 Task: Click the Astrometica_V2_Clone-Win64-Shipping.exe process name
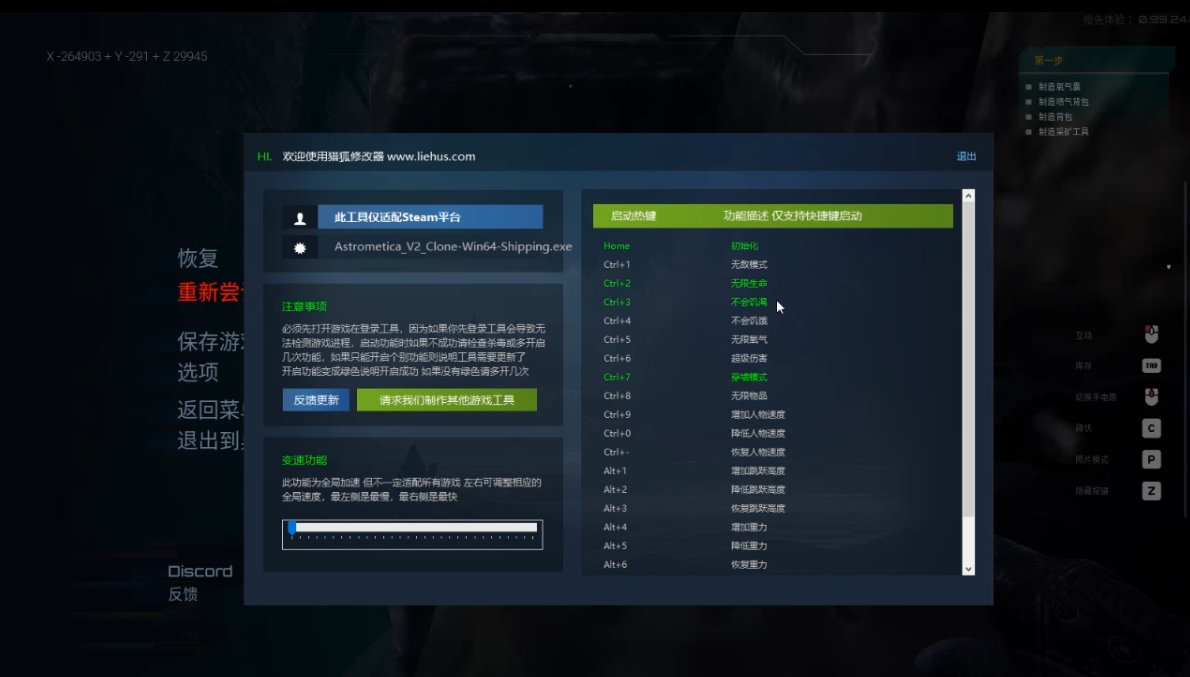click(453, 247)
